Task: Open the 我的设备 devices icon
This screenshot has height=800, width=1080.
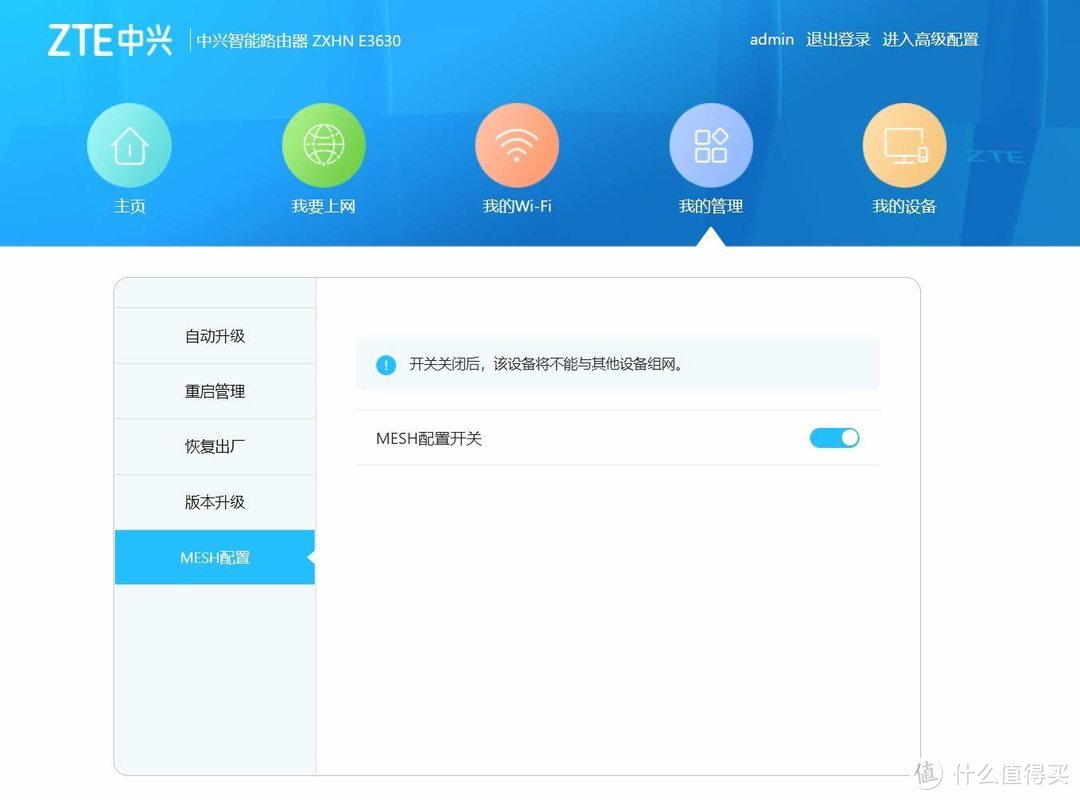Action: tap(904, 143)
